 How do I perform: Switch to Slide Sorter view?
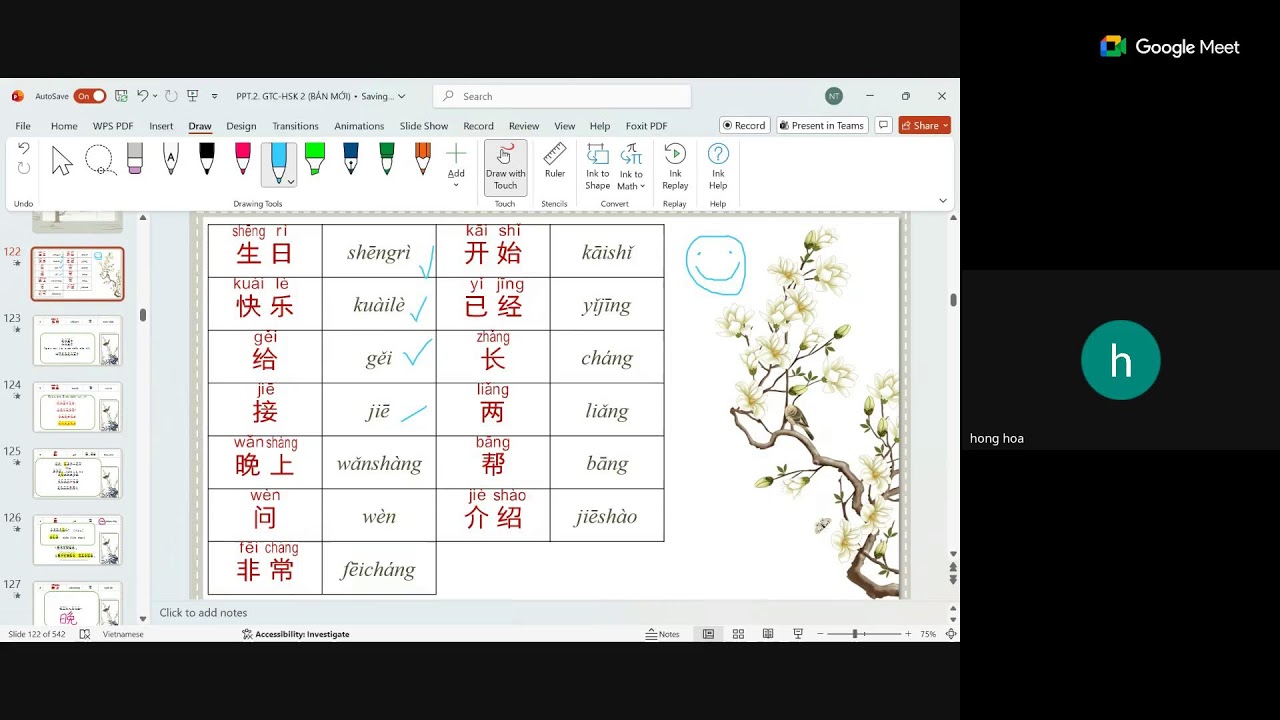738,634
